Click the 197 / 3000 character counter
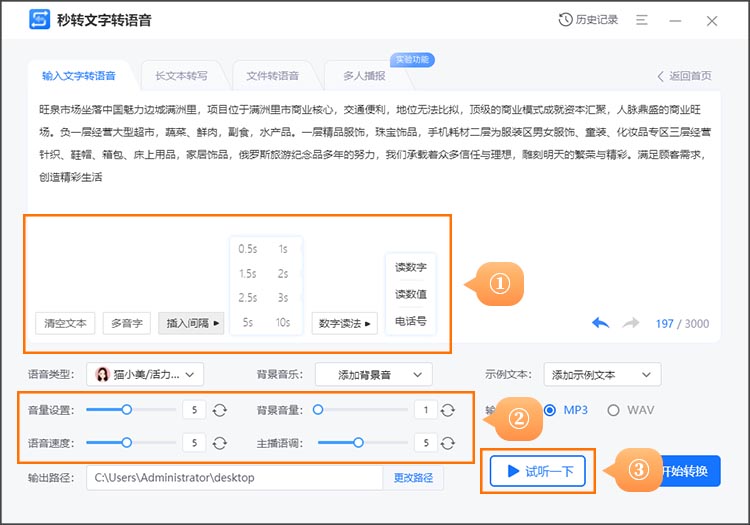The width and height of the screenshot is (750, 525). pyautogui.click(x=682, y=324)
